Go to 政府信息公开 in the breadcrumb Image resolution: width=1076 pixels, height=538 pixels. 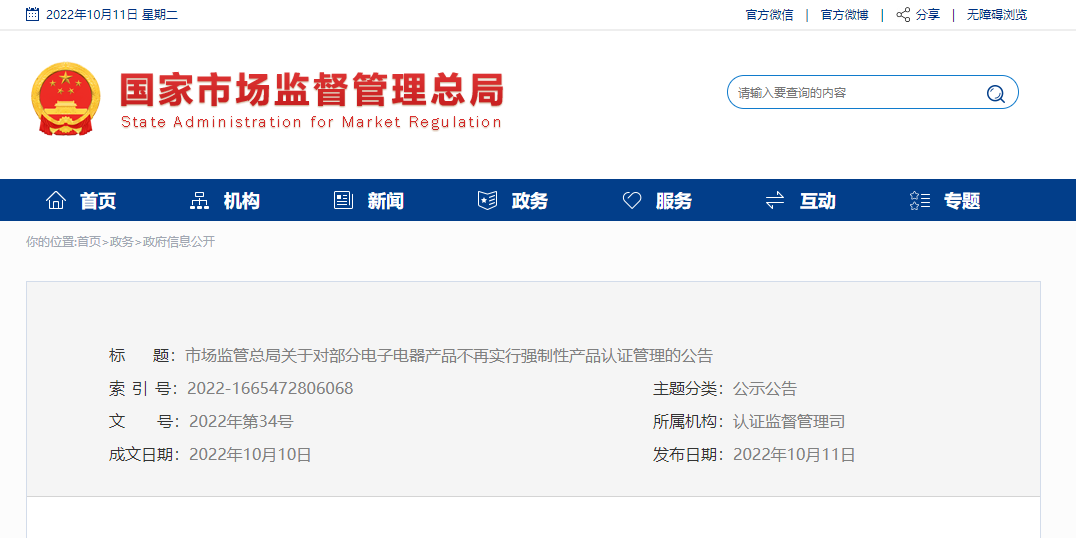pyautogui.click(x=179, y=242)
